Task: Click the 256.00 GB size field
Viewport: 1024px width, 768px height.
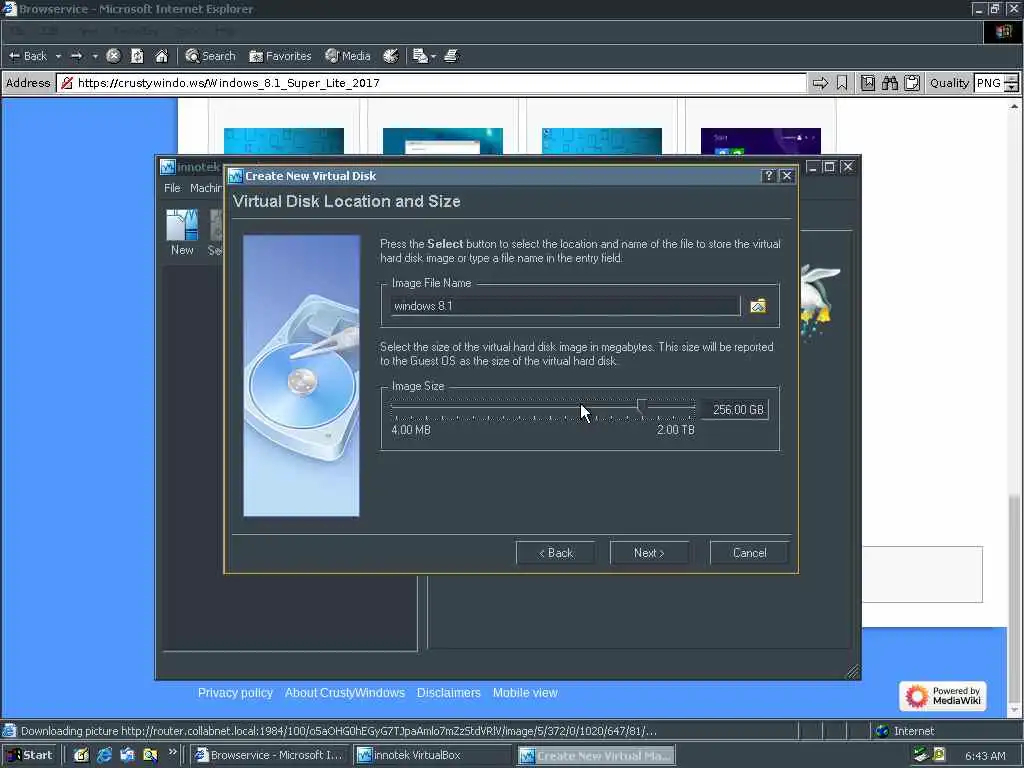Action: pos(735,409)
